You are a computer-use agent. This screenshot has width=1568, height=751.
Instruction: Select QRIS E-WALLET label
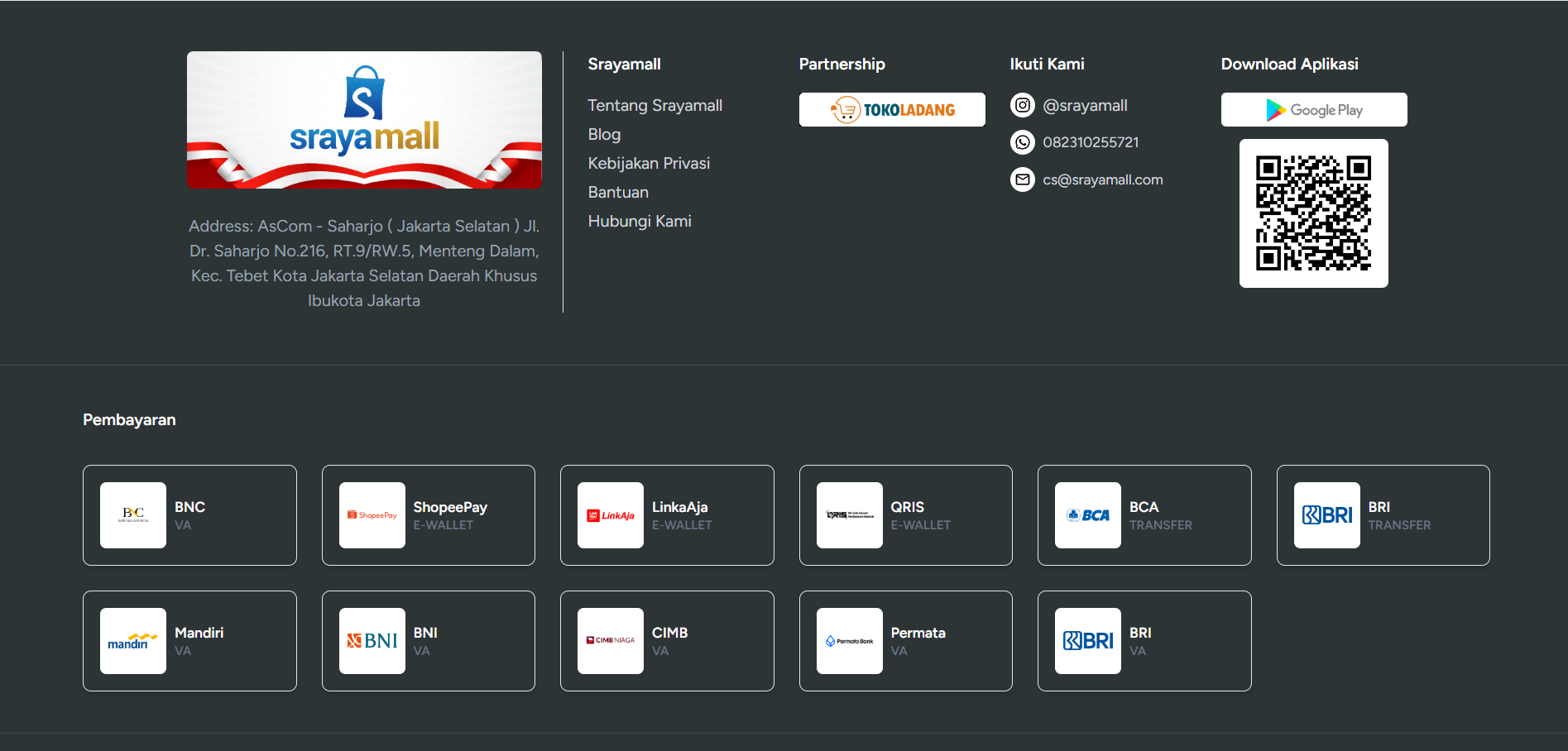click(x=921, y=515)
